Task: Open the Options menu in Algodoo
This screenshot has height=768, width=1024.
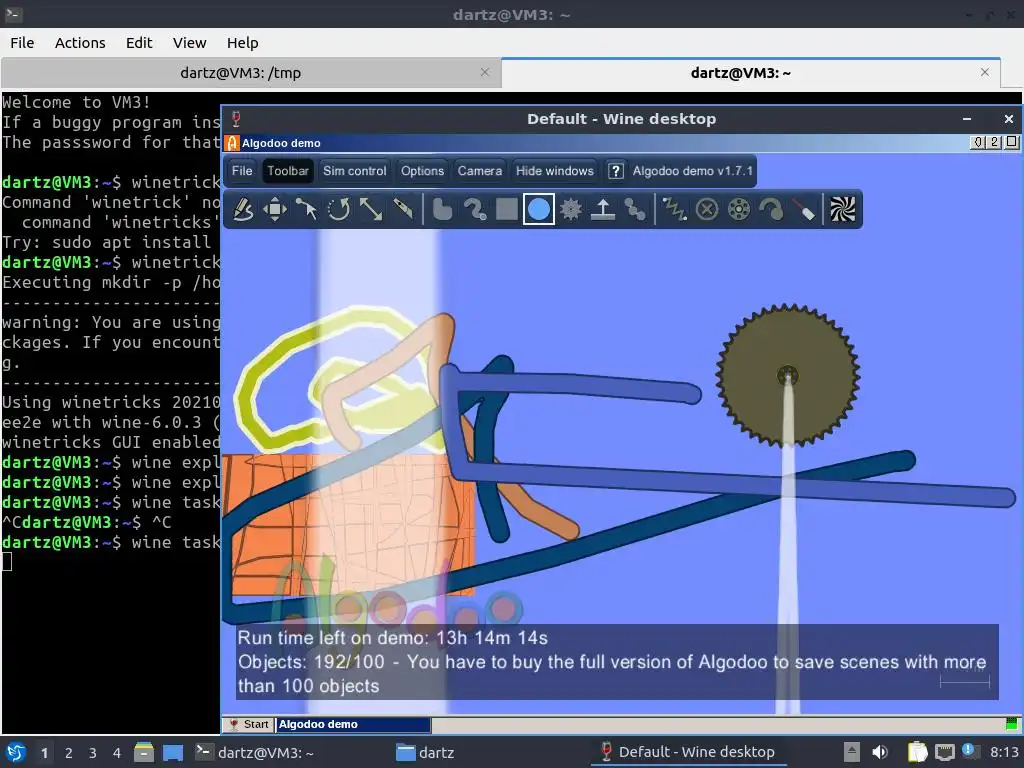Action: [x=422, y=171]
